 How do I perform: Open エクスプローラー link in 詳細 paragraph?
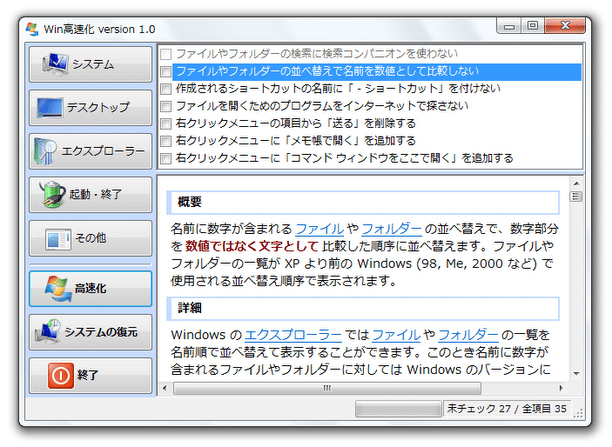[x=293, y=335]
